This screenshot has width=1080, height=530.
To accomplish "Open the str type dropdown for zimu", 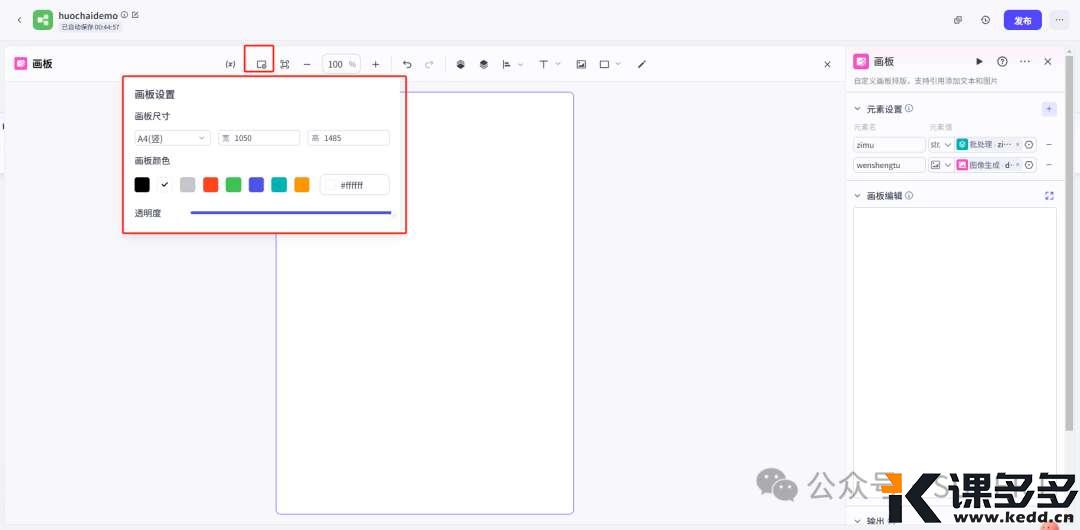I will [x=941, y=145].
